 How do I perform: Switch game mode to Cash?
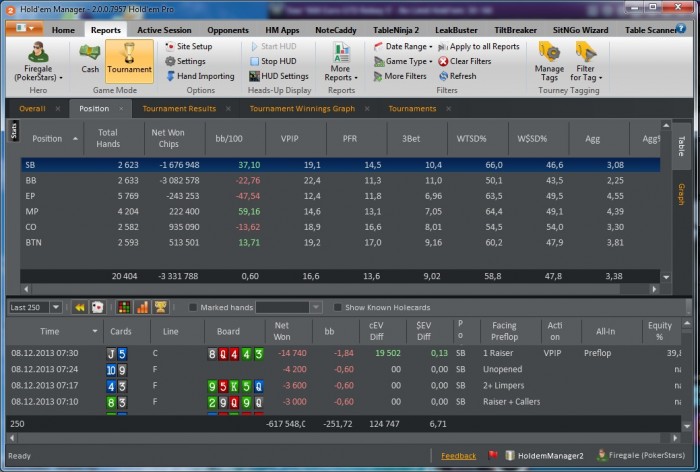[x=90, y=59]
